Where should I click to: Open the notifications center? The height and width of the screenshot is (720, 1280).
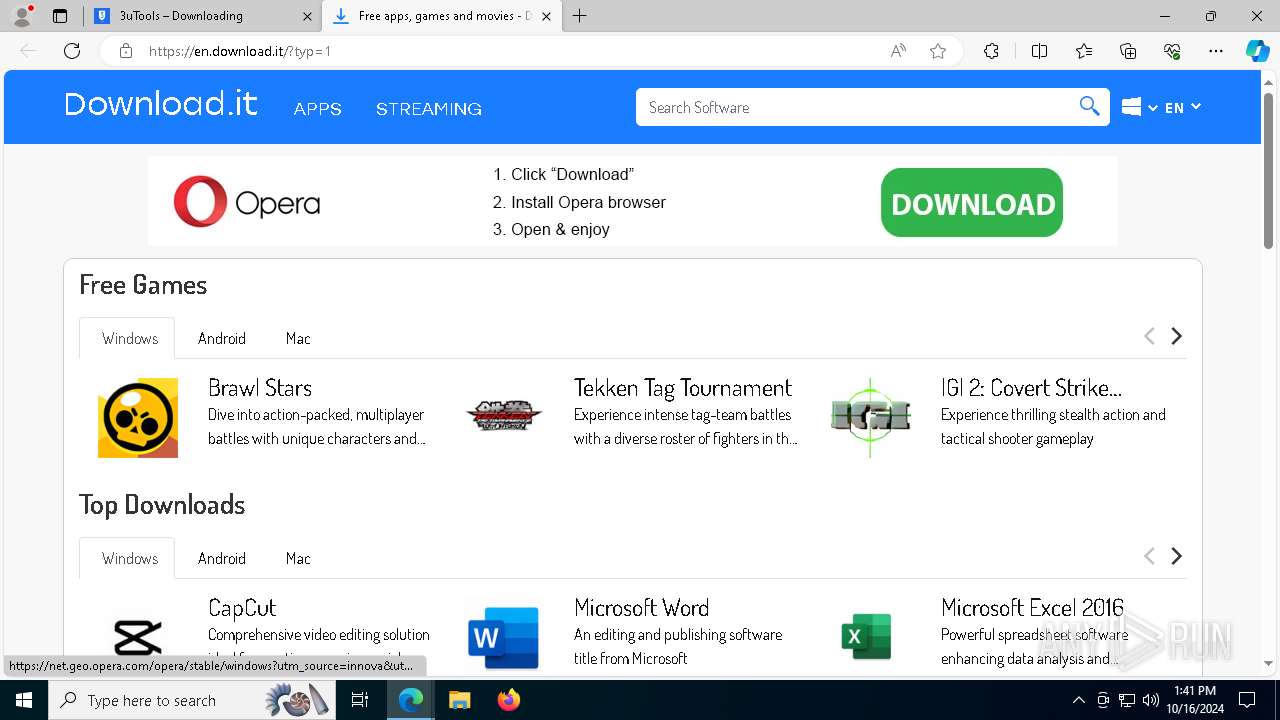point(1247,700)
